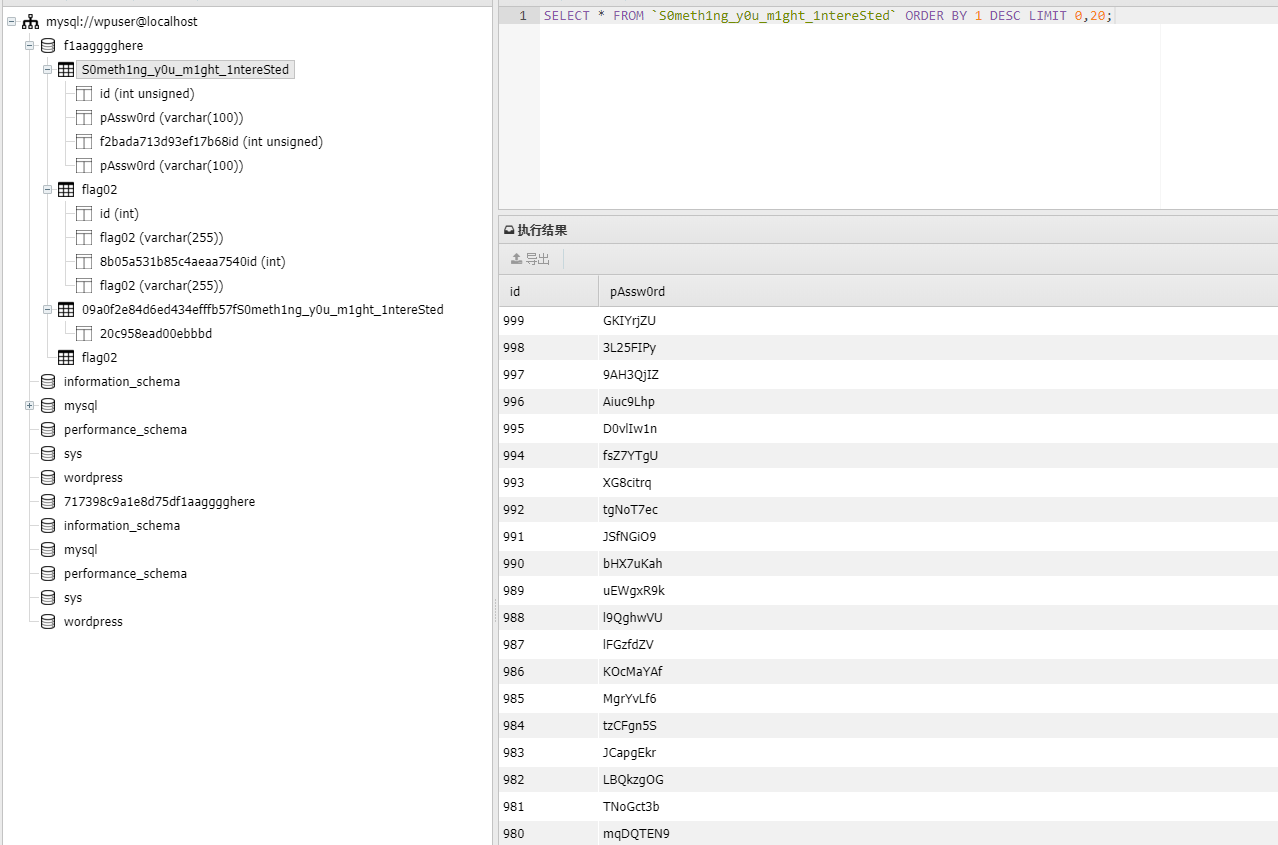
Task: Click the column icon for f2bada713d93ef17b68id
Action: point(84,141)
